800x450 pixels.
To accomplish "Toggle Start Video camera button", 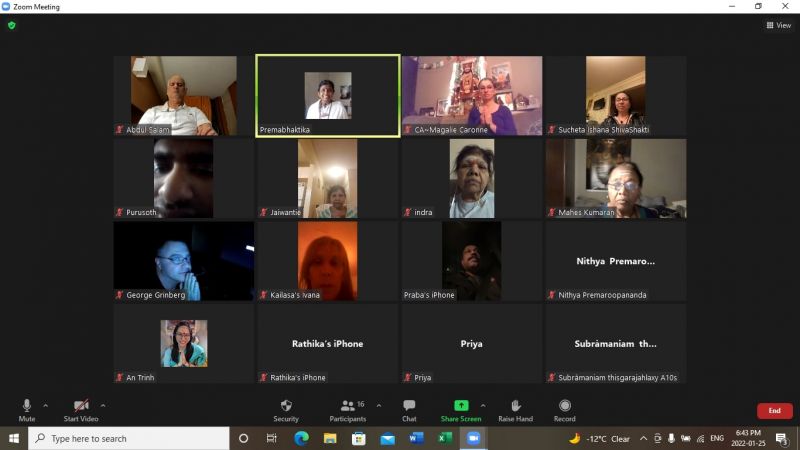I will point(80,406).
